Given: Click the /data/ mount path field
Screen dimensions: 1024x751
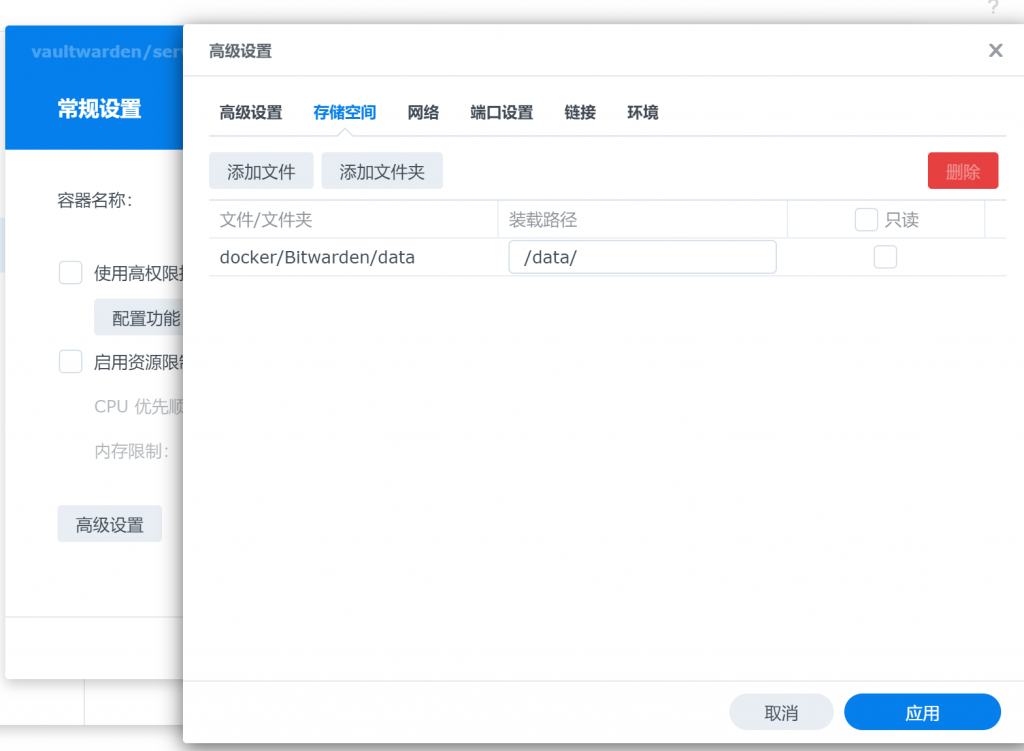Looking at the screenshot, I should click(x=642, y=257).
